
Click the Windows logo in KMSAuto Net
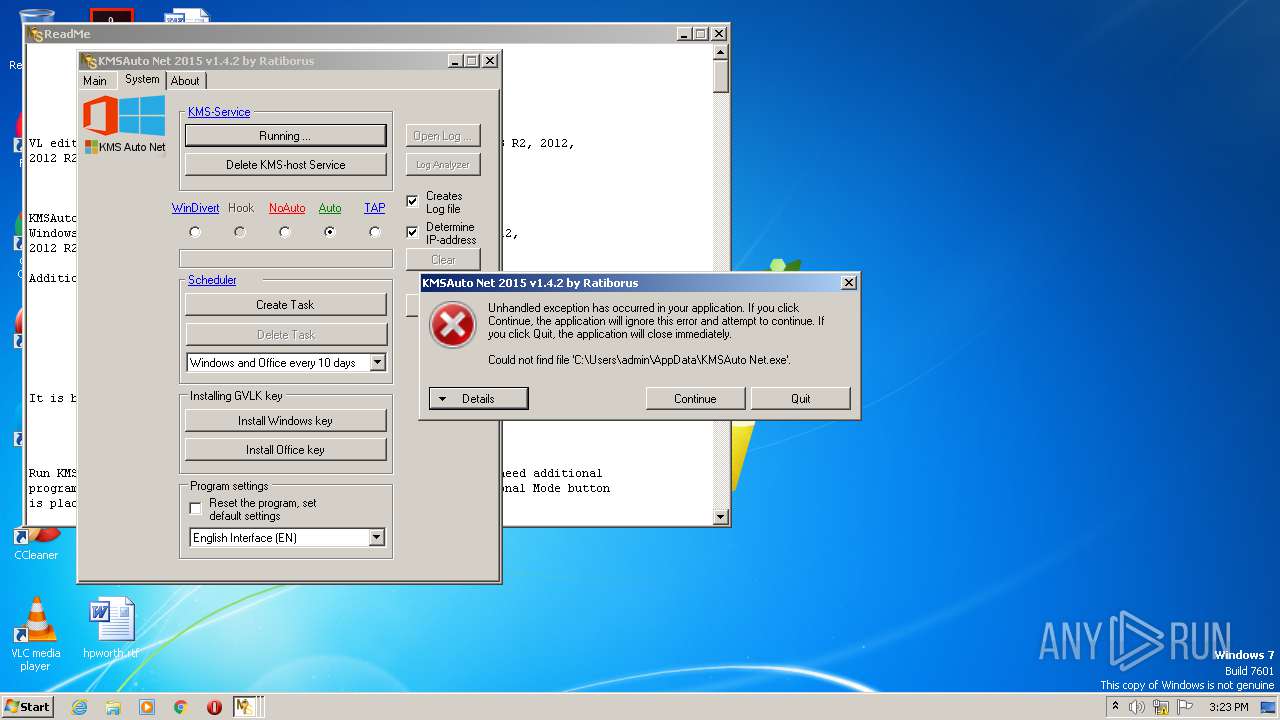coord(143,115)
